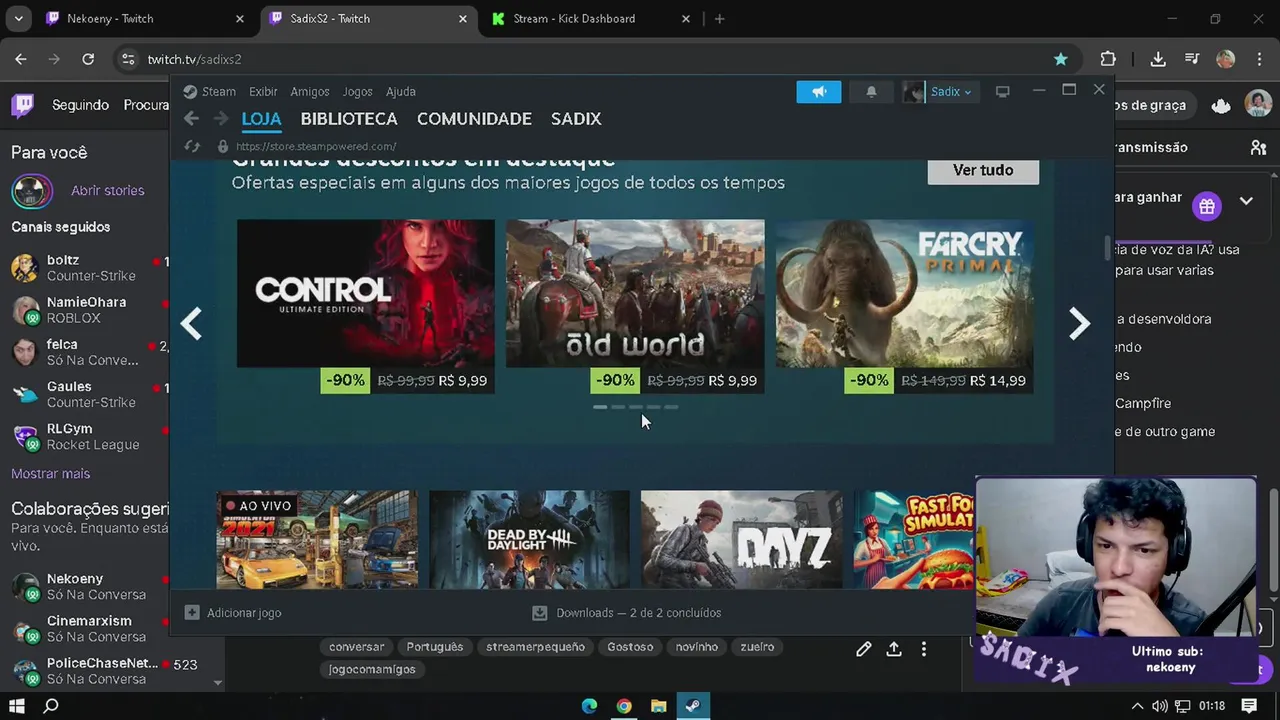Open Dead by Daylight thumbnail
1280x720 pixels.
[530, 539]
